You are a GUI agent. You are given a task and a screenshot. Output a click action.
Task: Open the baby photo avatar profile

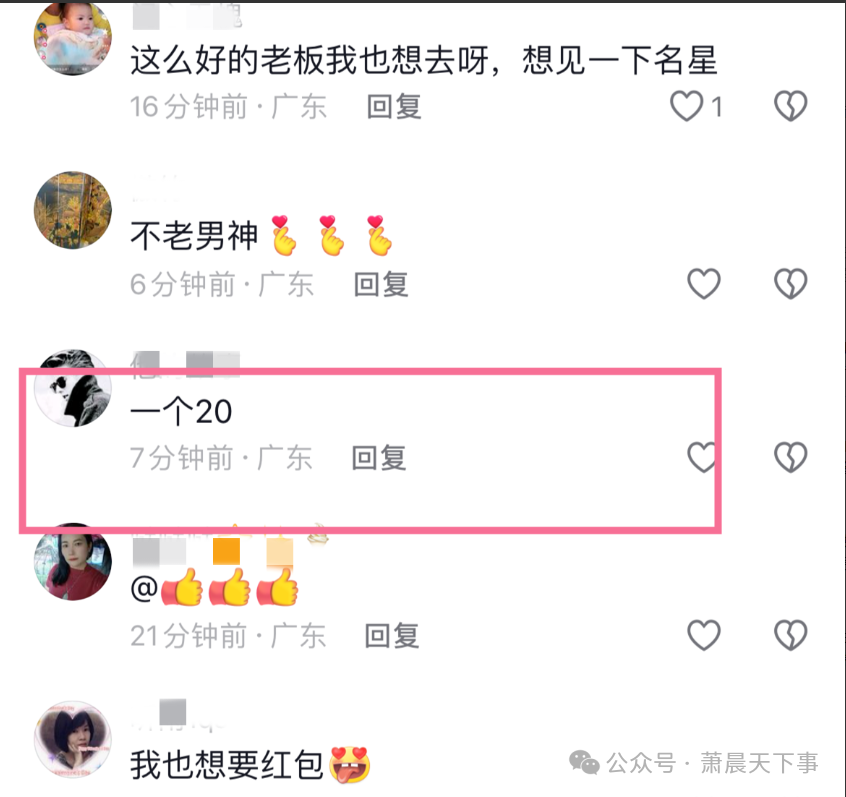[73, 38]
